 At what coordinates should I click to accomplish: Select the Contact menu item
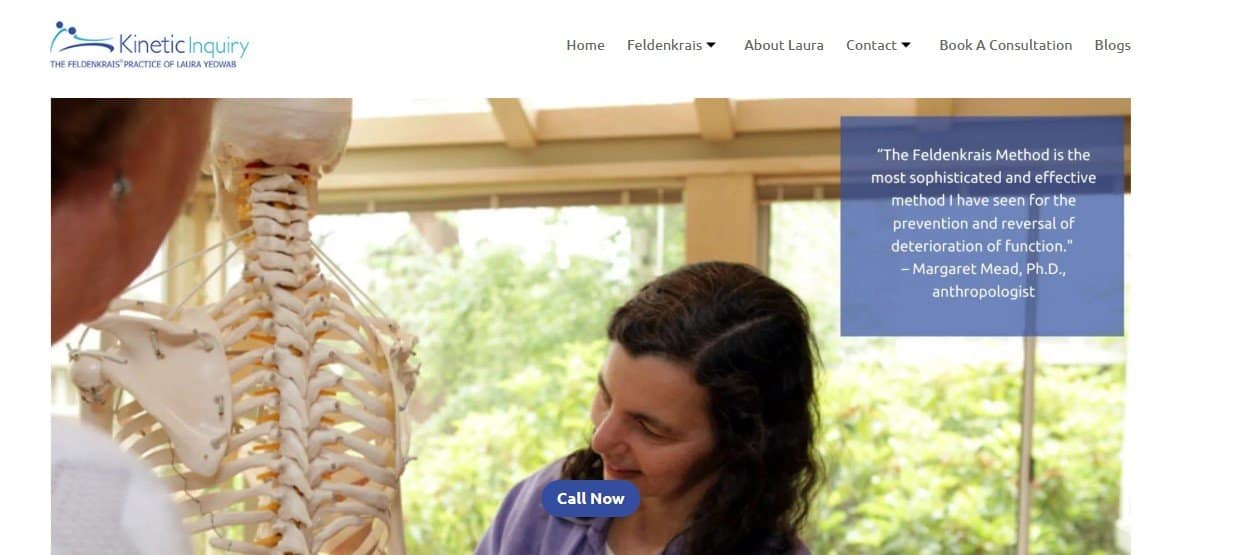[x=871, y=45]
